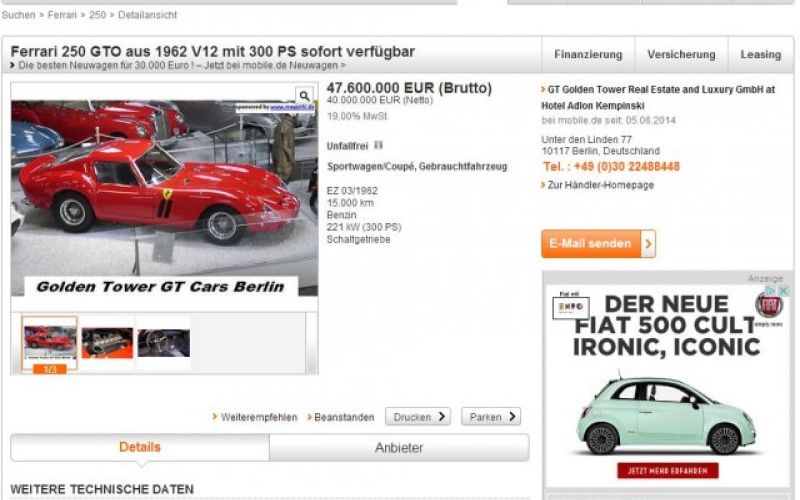Select the interior photo thumbnail
The image size is (800, 500).
pos(163,342)
